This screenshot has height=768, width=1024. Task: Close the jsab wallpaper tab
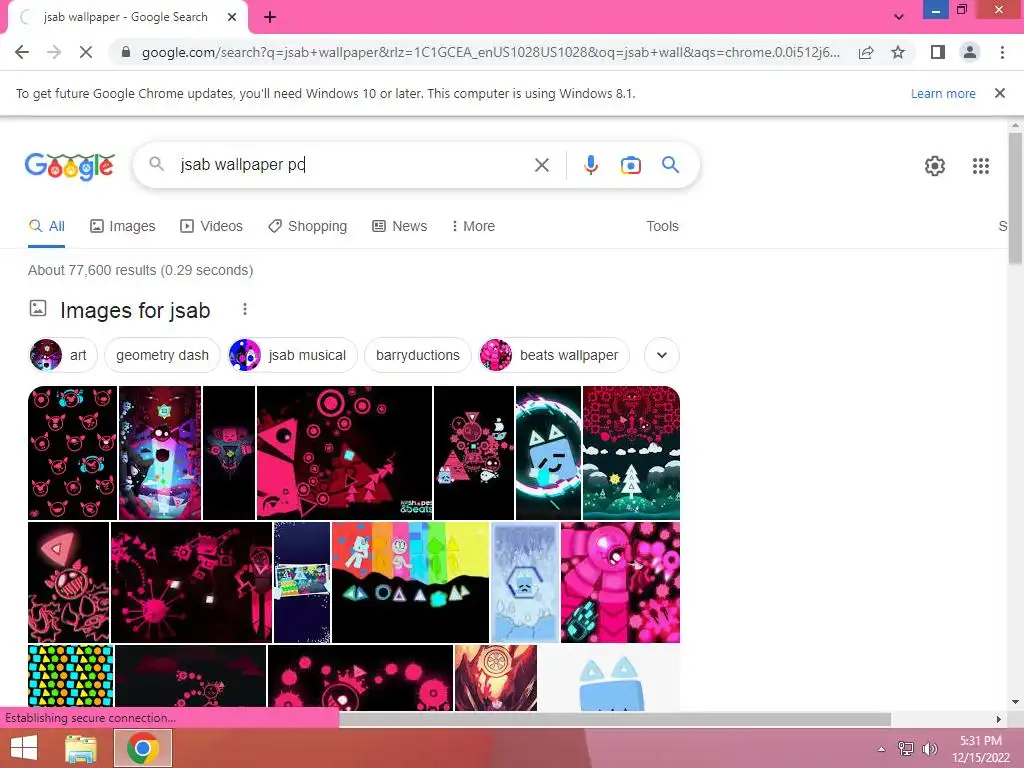click(x=232, y=17)
